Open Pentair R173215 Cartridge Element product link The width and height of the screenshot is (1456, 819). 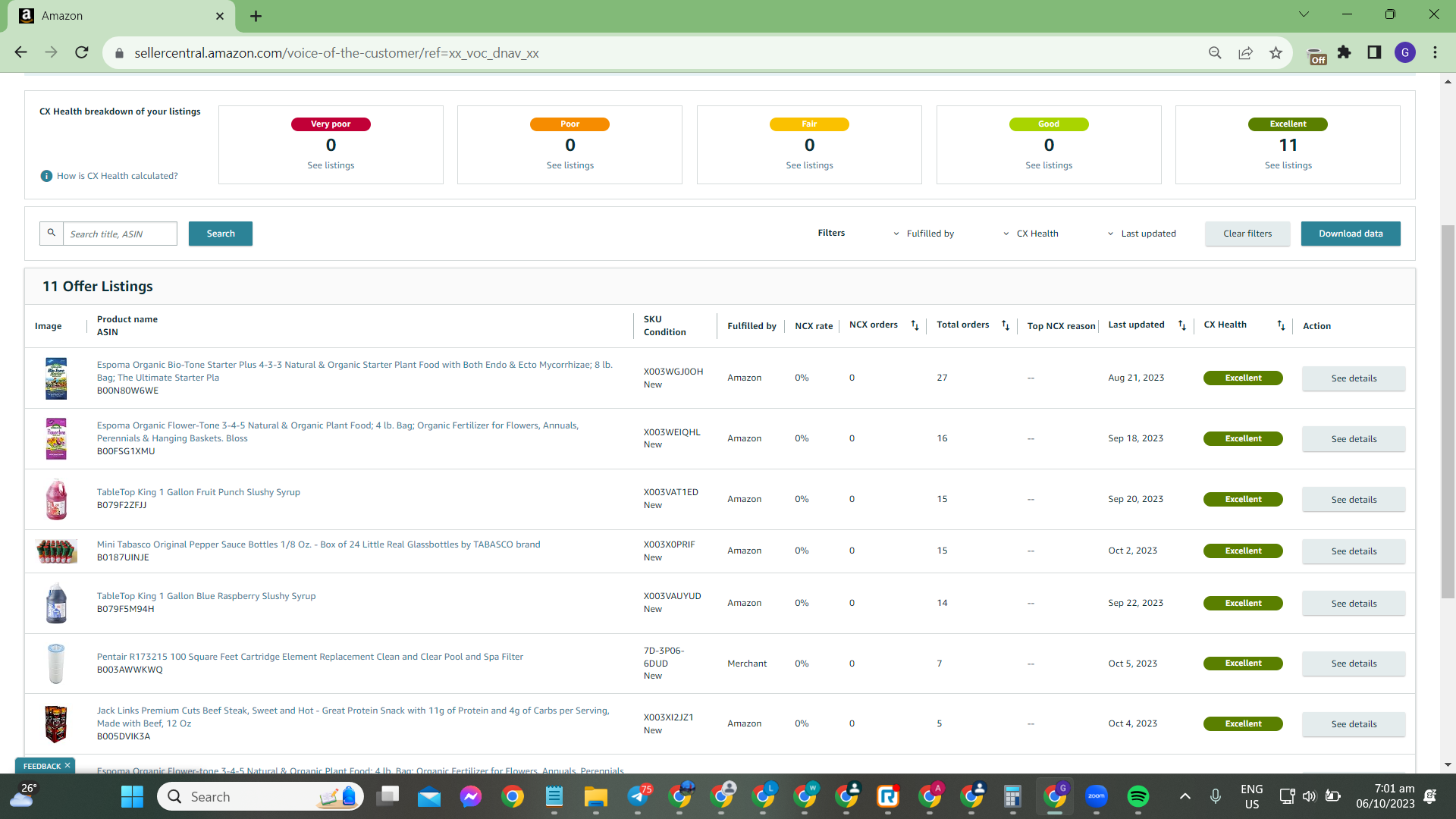tap(310, 657)
